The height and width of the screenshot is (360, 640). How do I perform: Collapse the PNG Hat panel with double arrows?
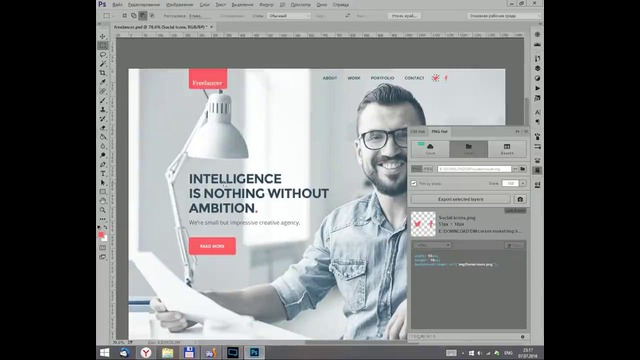click(x=518, y=131)
